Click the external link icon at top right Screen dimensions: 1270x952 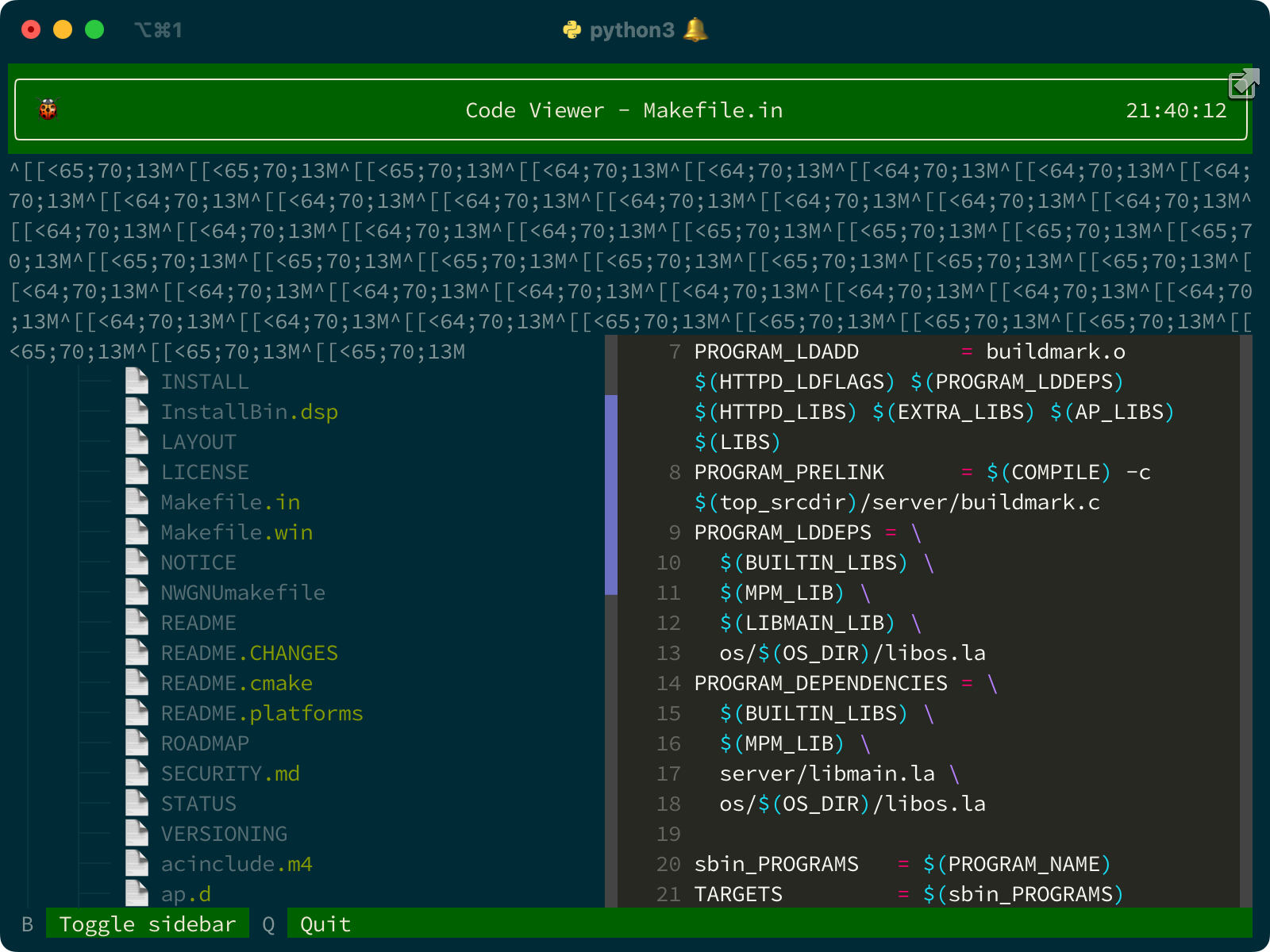[x=1244, y=83]
